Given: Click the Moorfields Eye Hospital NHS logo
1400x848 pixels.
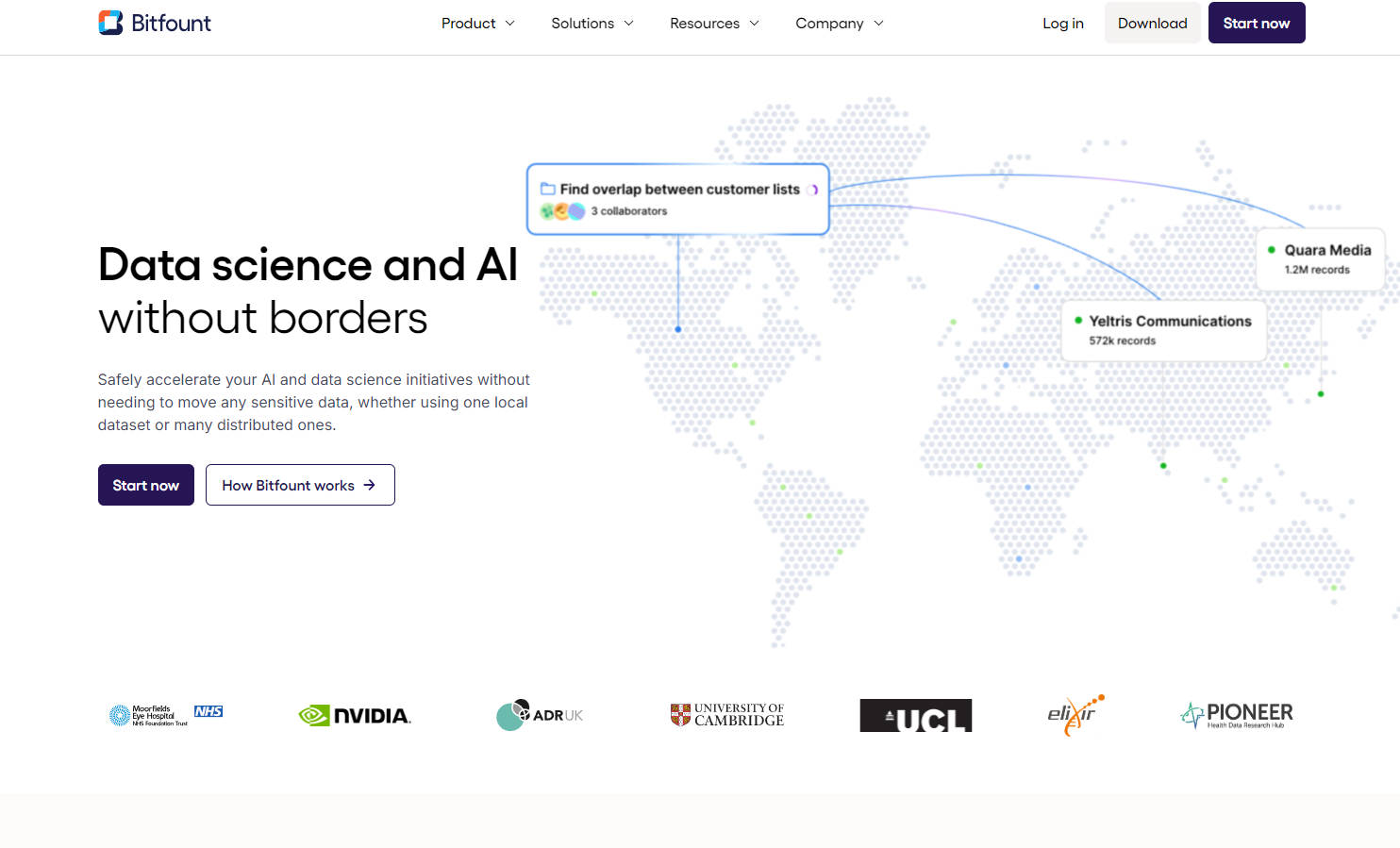Looking at the screenshot, I should pyautogui.click(x=166, y=715).
